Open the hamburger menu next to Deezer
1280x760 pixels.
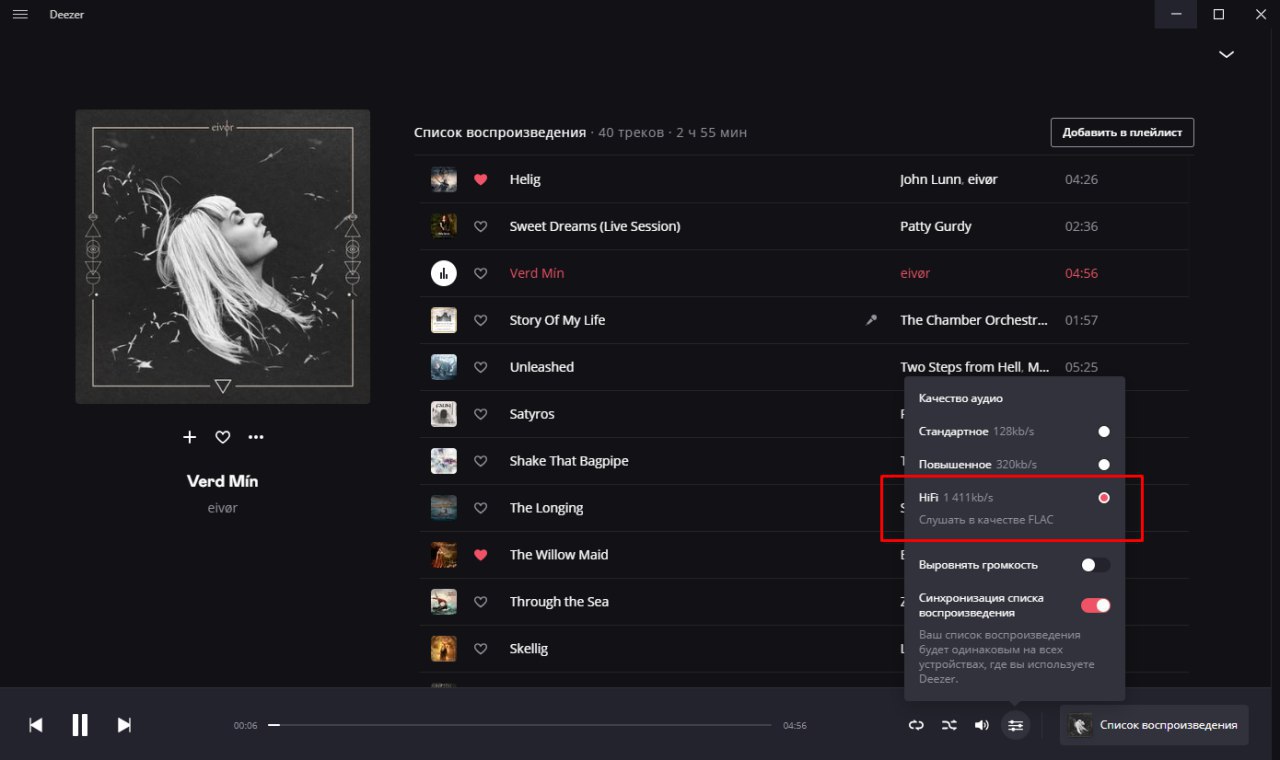coord(20,14)
